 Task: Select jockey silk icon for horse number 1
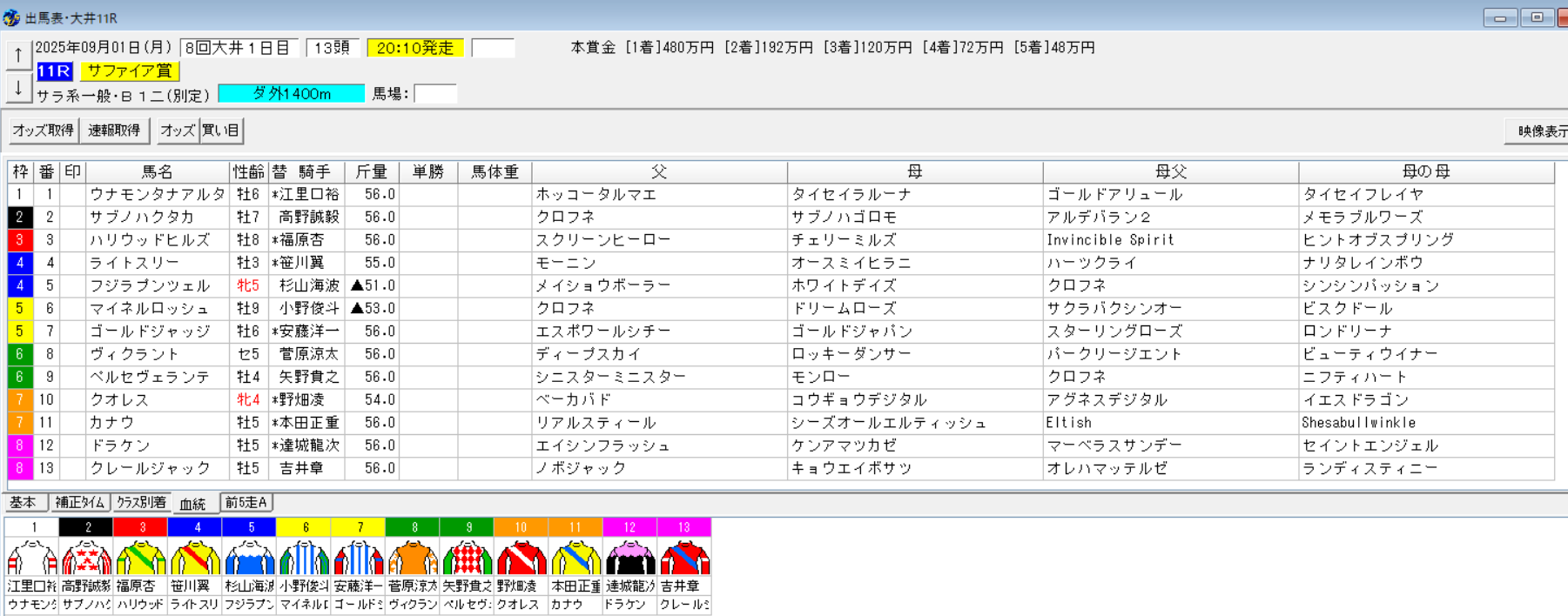pos(31,557)
